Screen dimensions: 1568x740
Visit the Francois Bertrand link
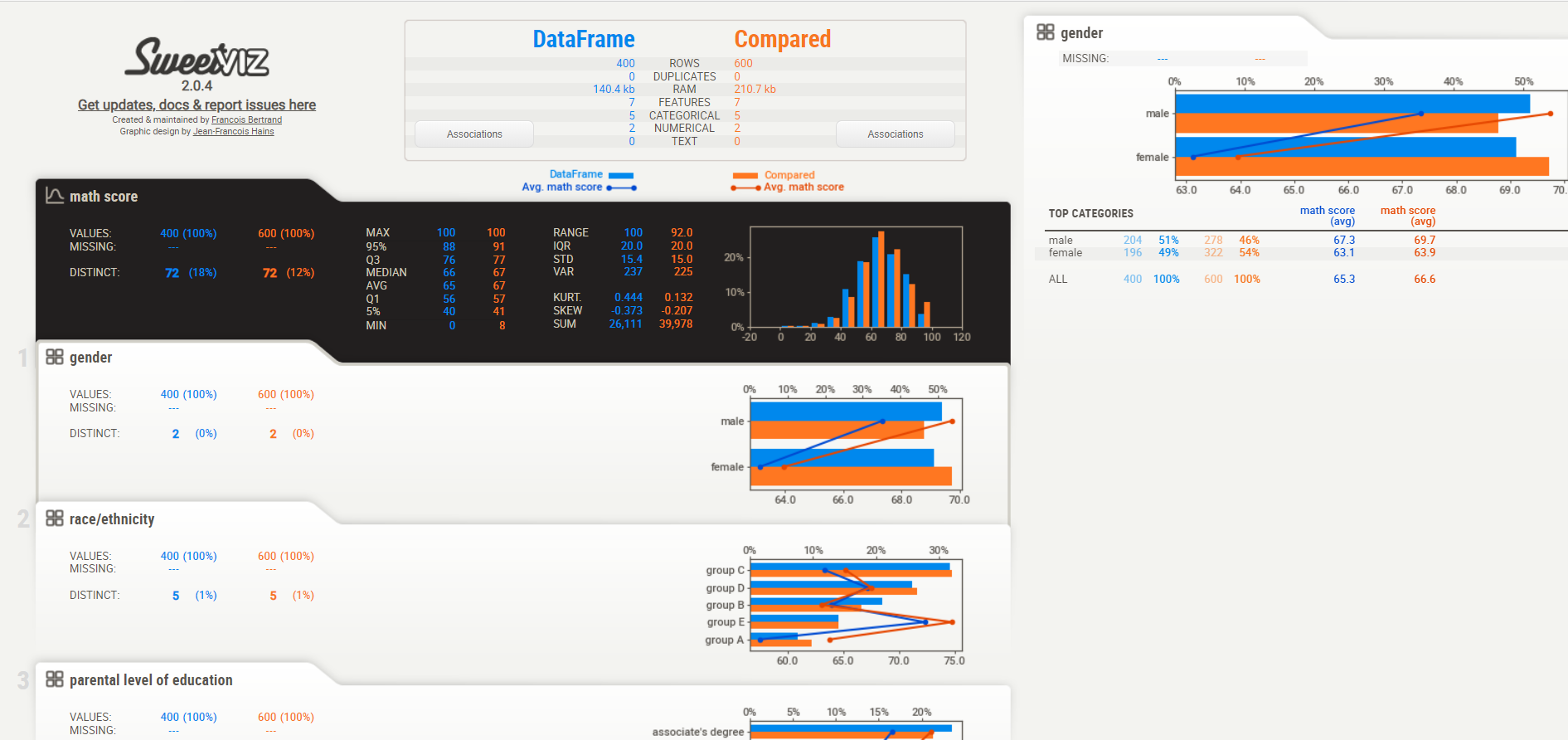click(x=246, y=119)
